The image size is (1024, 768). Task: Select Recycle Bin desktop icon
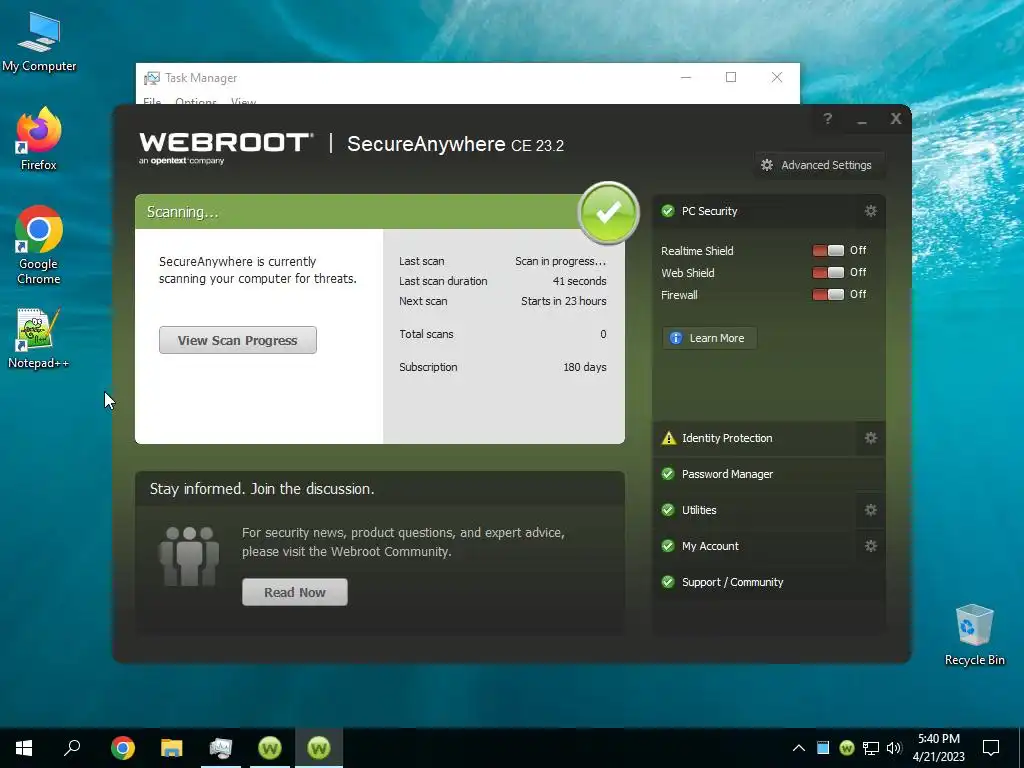click(x=974, y=635)
